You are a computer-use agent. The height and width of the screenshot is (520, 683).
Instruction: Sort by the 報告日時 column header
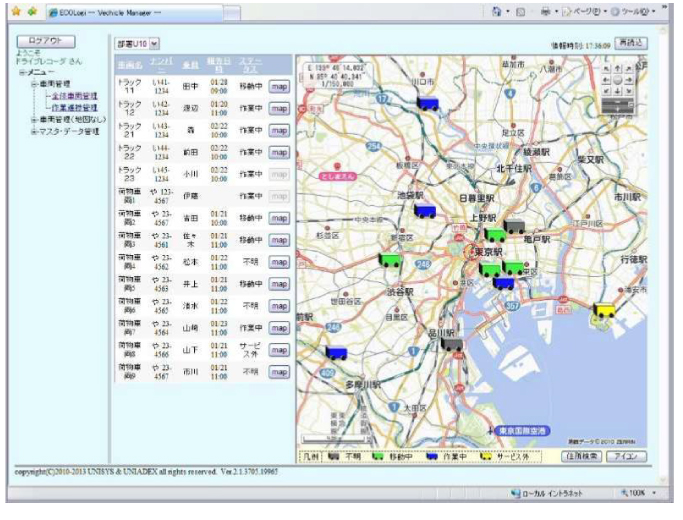pos(218,65)
